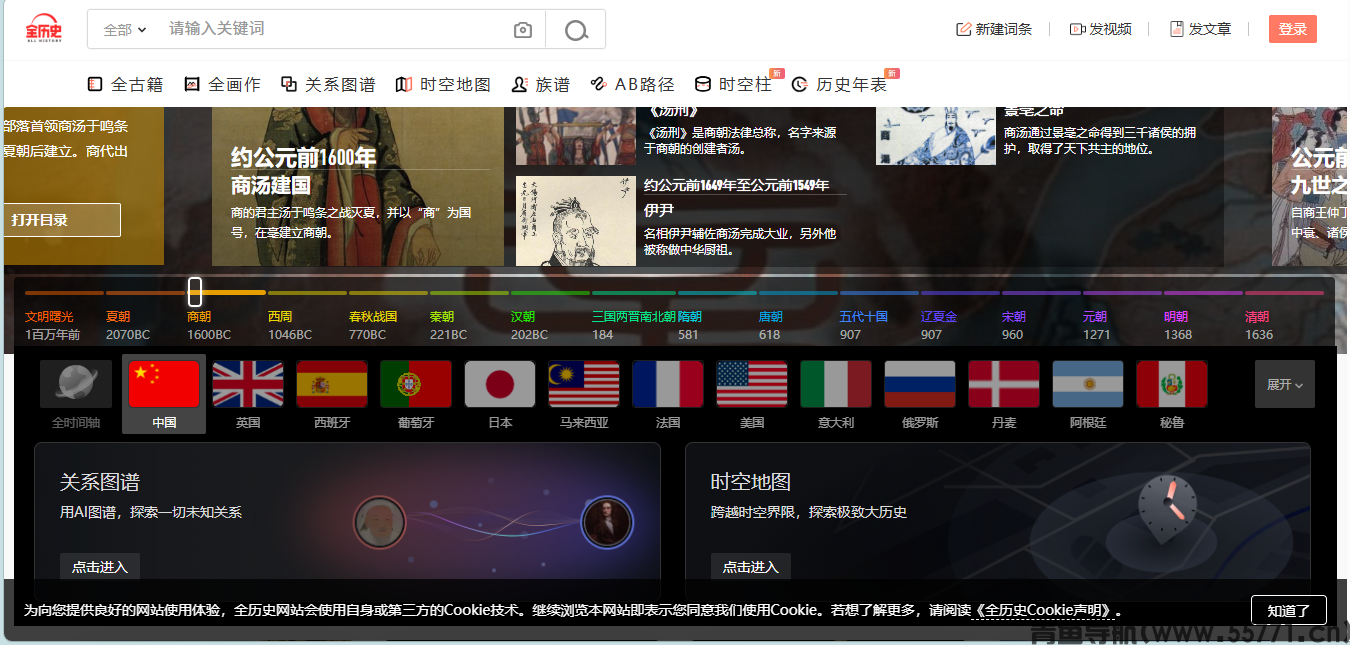Select 西周 1046BC on the timeline
Screen dimensions: 1350x645
(290, 325)
